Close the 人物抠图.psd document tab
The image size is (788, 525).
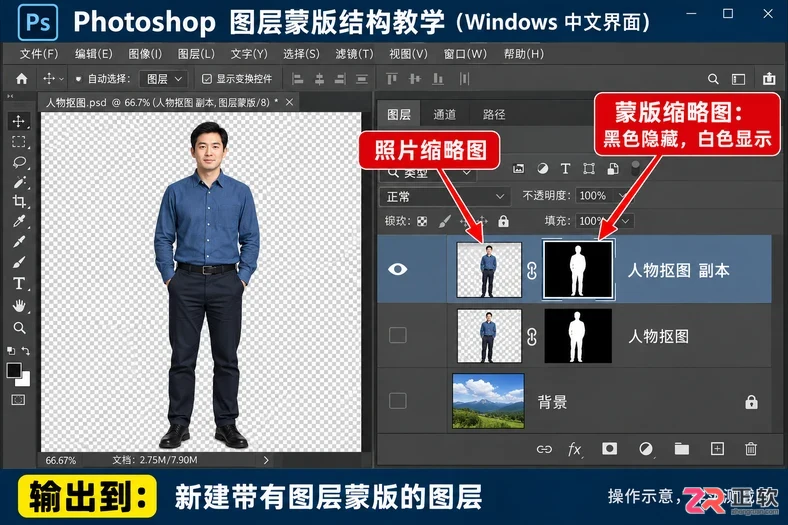click(x=289, y=102)
